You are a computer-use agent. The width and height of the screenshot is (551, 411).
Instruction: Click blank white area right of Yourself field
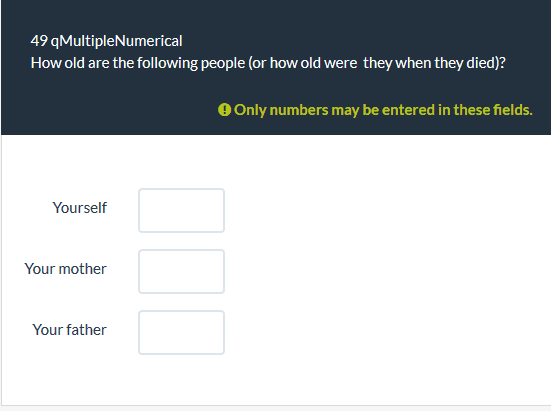click(x=387, y=210)
